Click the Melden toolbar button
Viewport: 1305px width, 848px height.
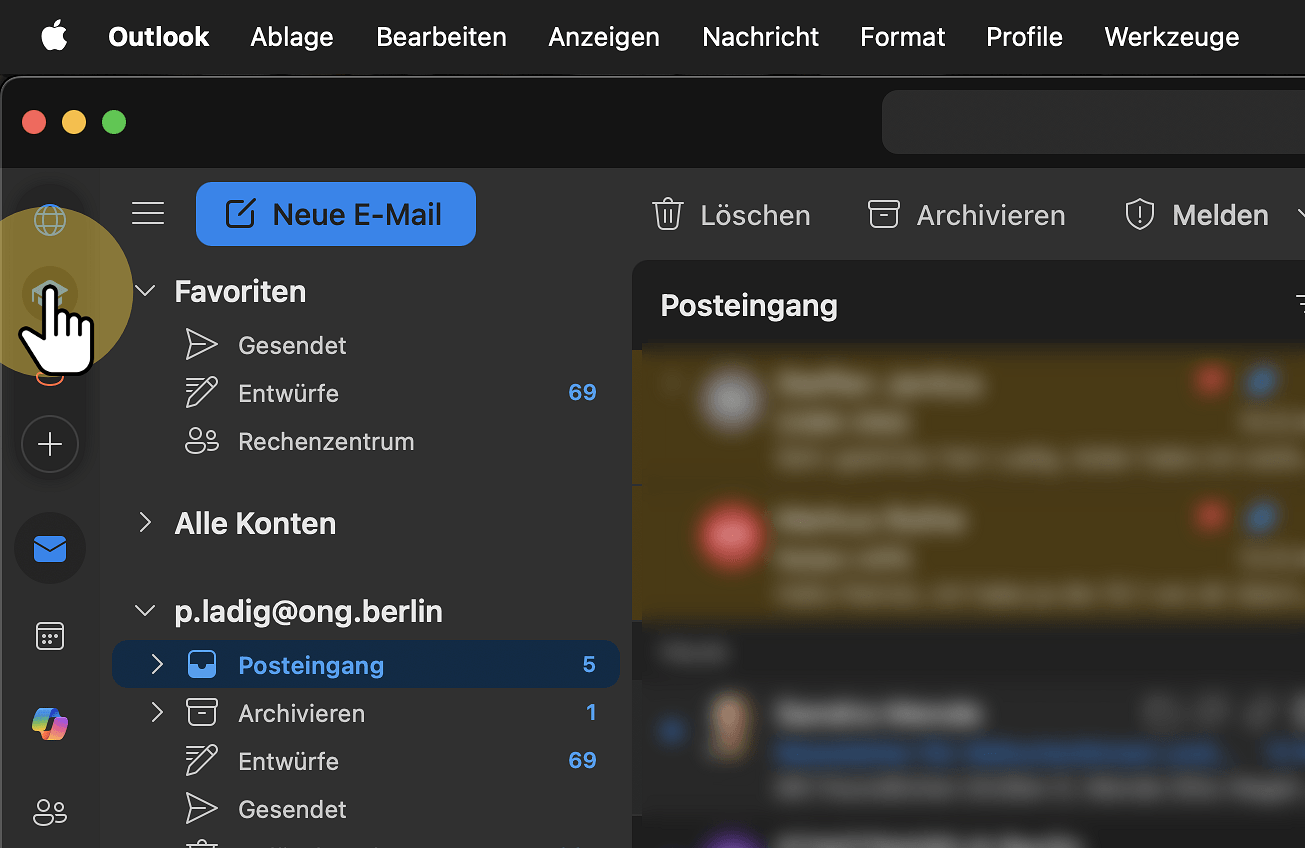point(1196,215)
